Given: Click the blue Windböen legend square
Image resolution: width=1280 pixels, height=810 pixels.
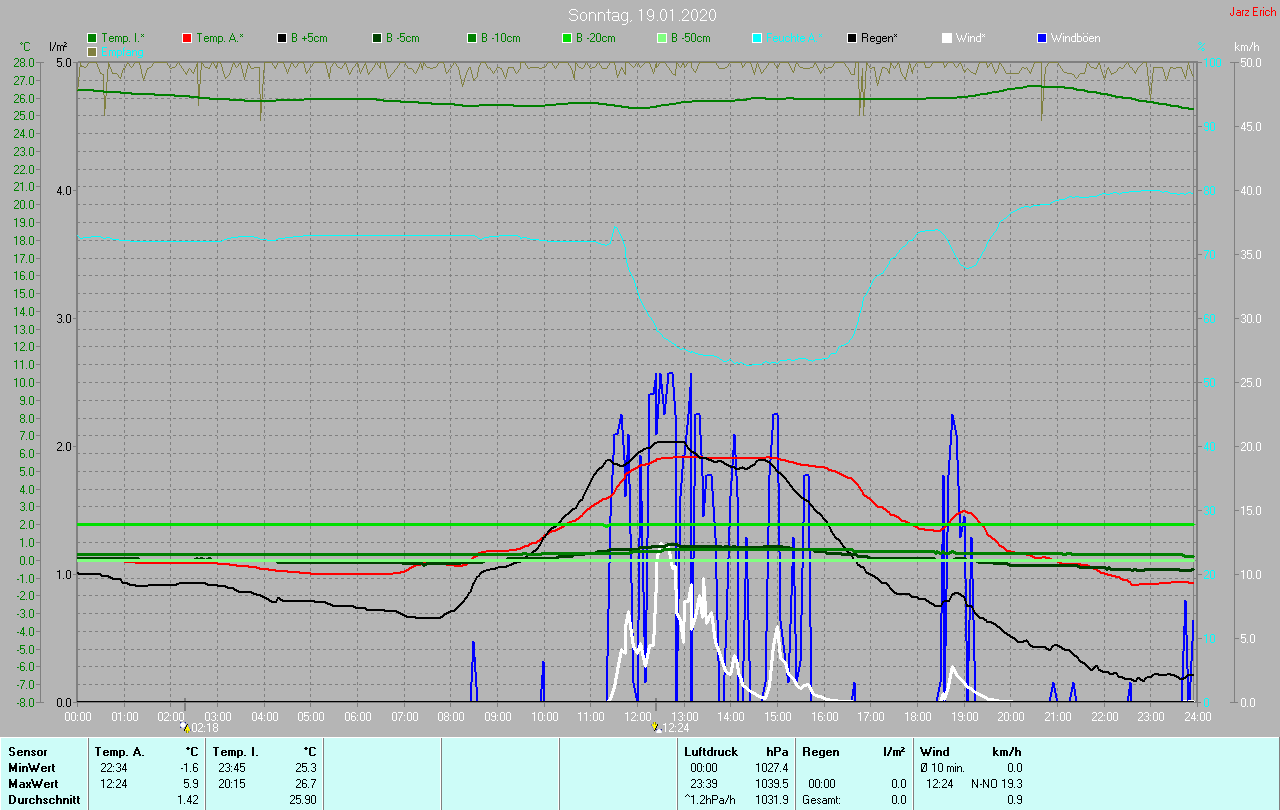Looking at the screenshot, I should click(1042, 38).
